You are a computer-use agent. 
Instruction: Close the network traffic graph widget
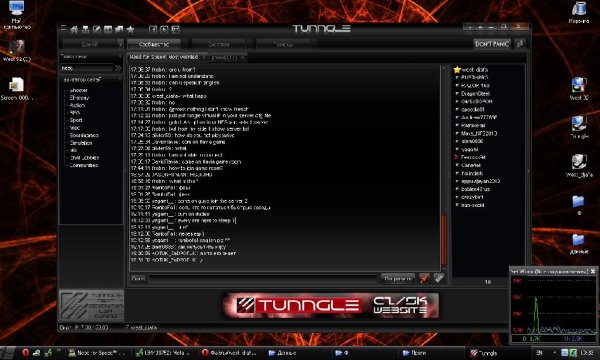[593, 271]
